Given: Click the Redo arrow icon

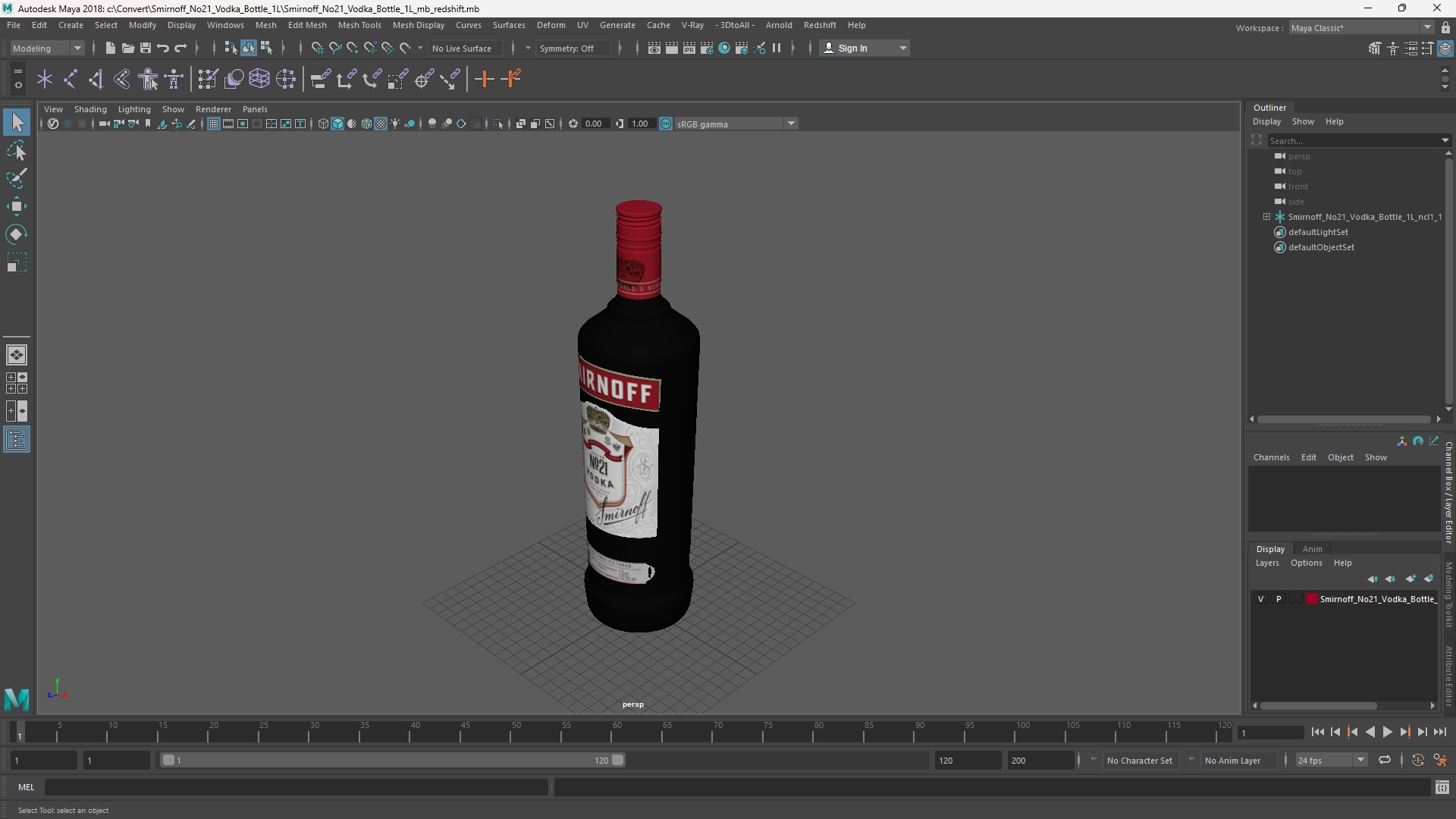Looking at the screenshot, I should point(180,48).
